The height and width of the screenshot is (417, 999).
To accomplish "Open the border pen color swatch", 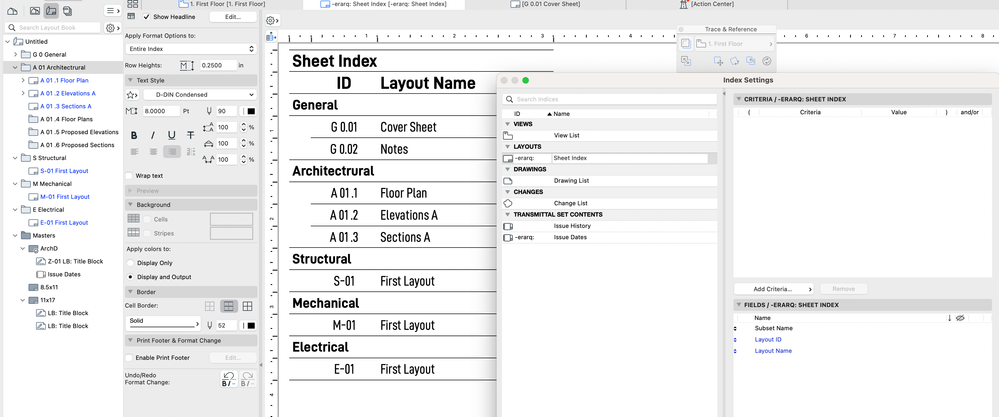I will click(250, 325).
